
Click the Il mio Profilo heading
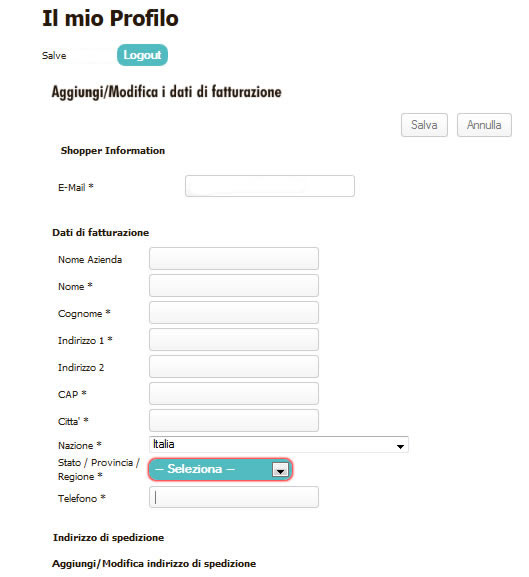[x=110, y=18]
